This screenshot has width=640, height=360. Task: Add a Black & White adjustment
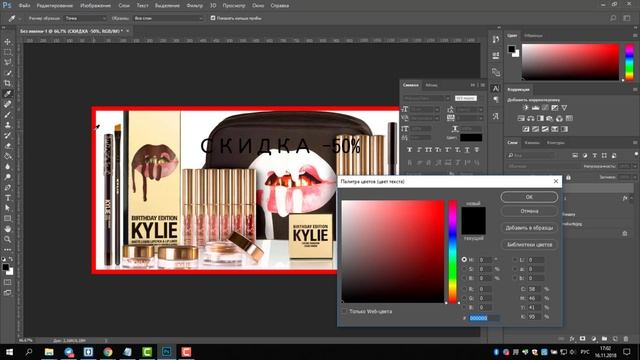pyautogui.click(x=540, y=118)
